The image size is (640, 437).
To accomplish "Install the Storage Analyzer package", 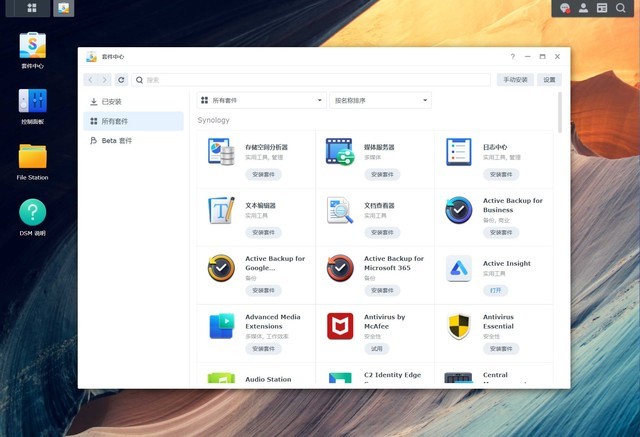I will [x=263, y=175].
